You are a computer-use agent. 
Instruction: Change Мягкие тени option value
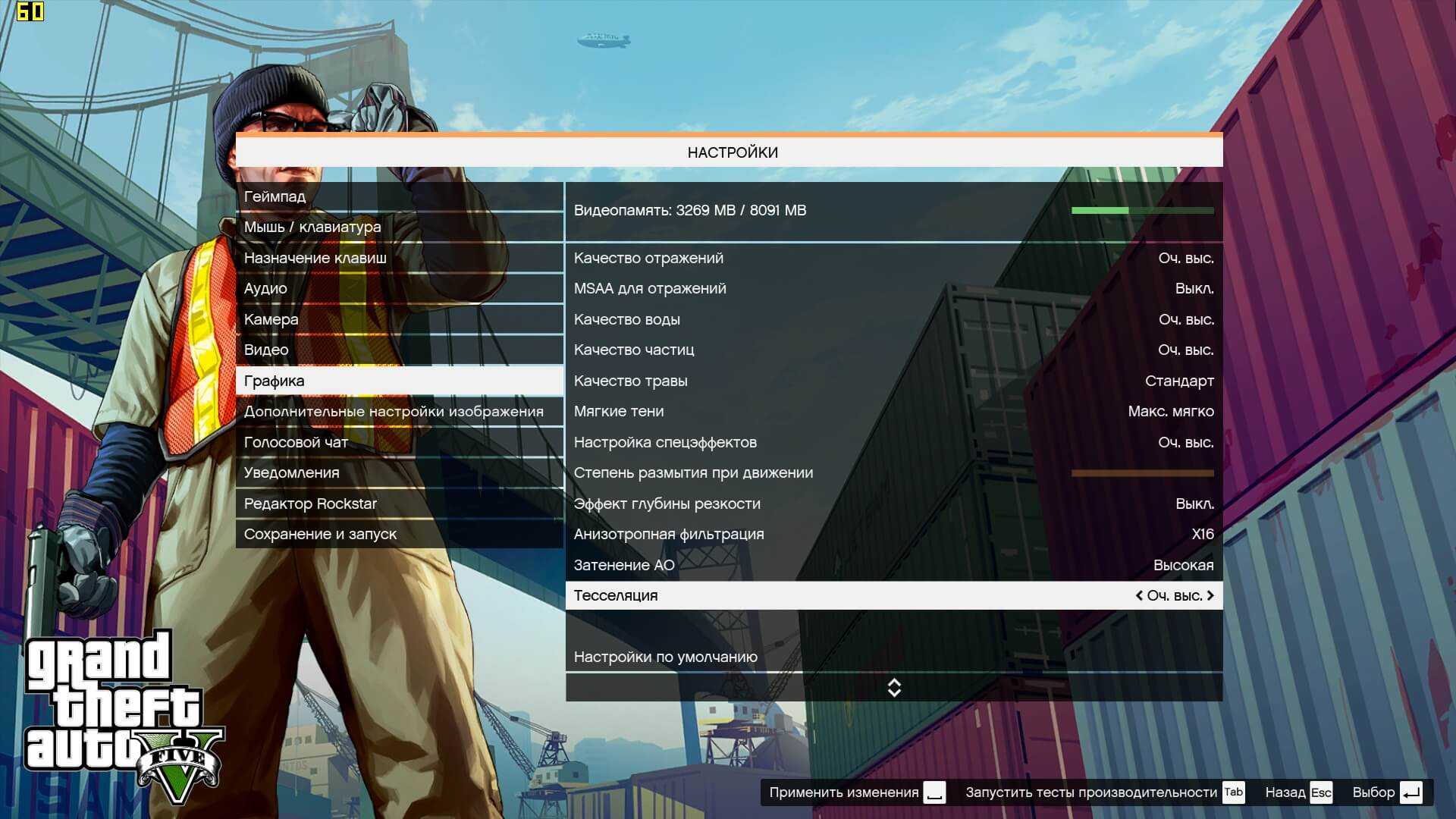(x=1170, y=412)
